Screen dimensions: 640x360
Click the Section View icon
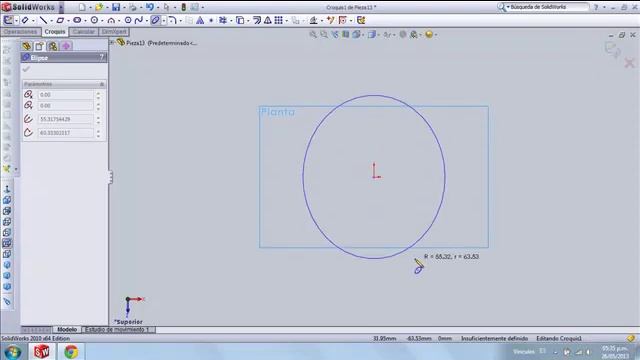(346, 35)
